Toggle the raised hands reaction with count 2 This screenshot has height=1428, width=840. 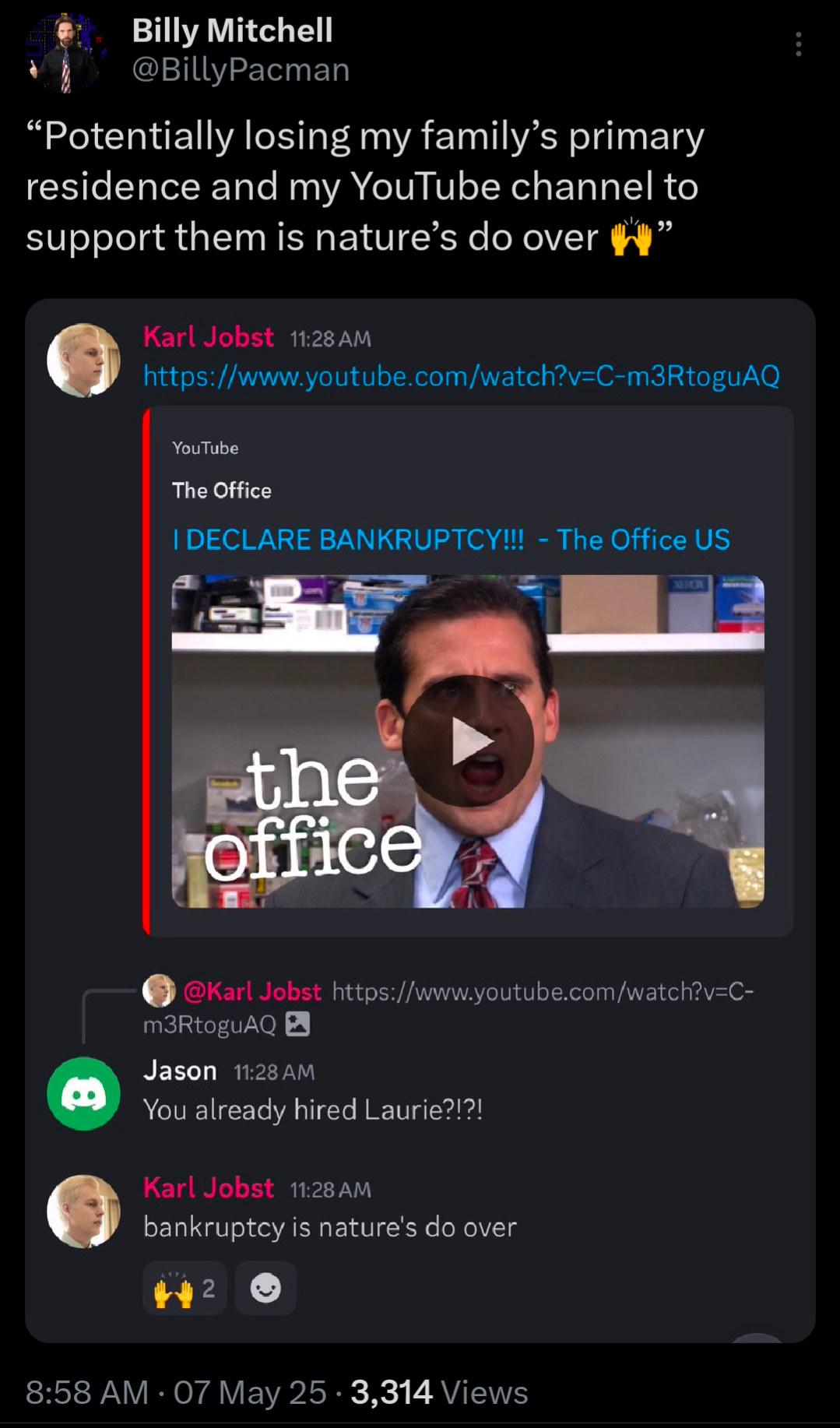coord(185,1288)
